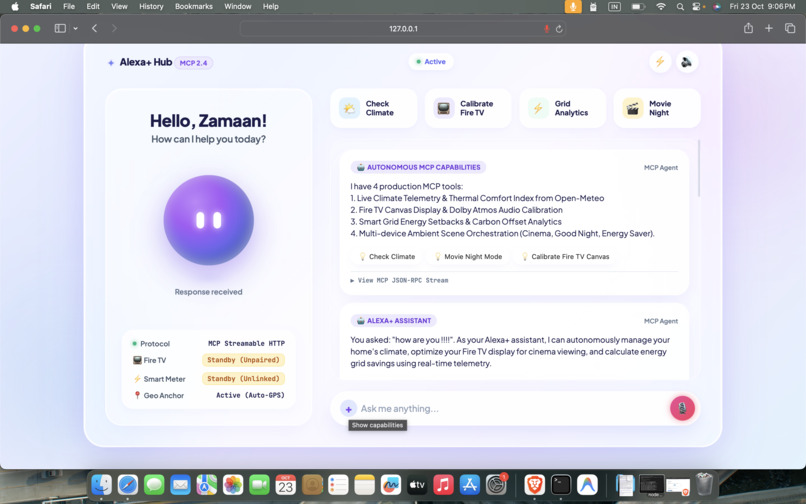The width and height of the screenshot is (806, 504).
Task: Open the Bookmarks menu
Action: (x=194, y=6)
